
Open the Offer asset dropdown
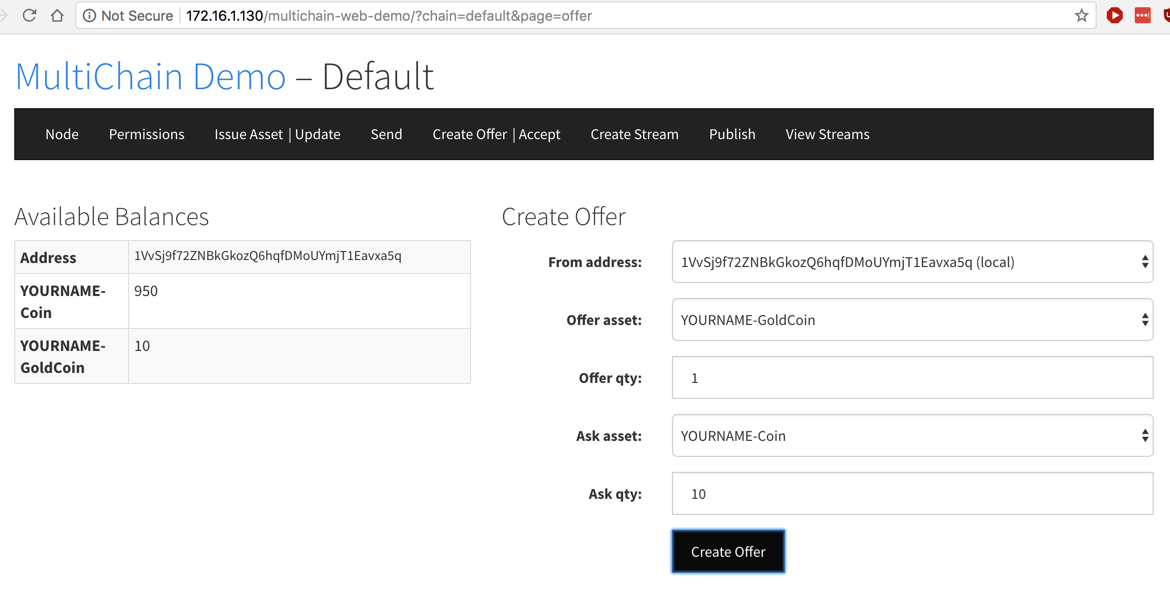click(x=912, y=320)
